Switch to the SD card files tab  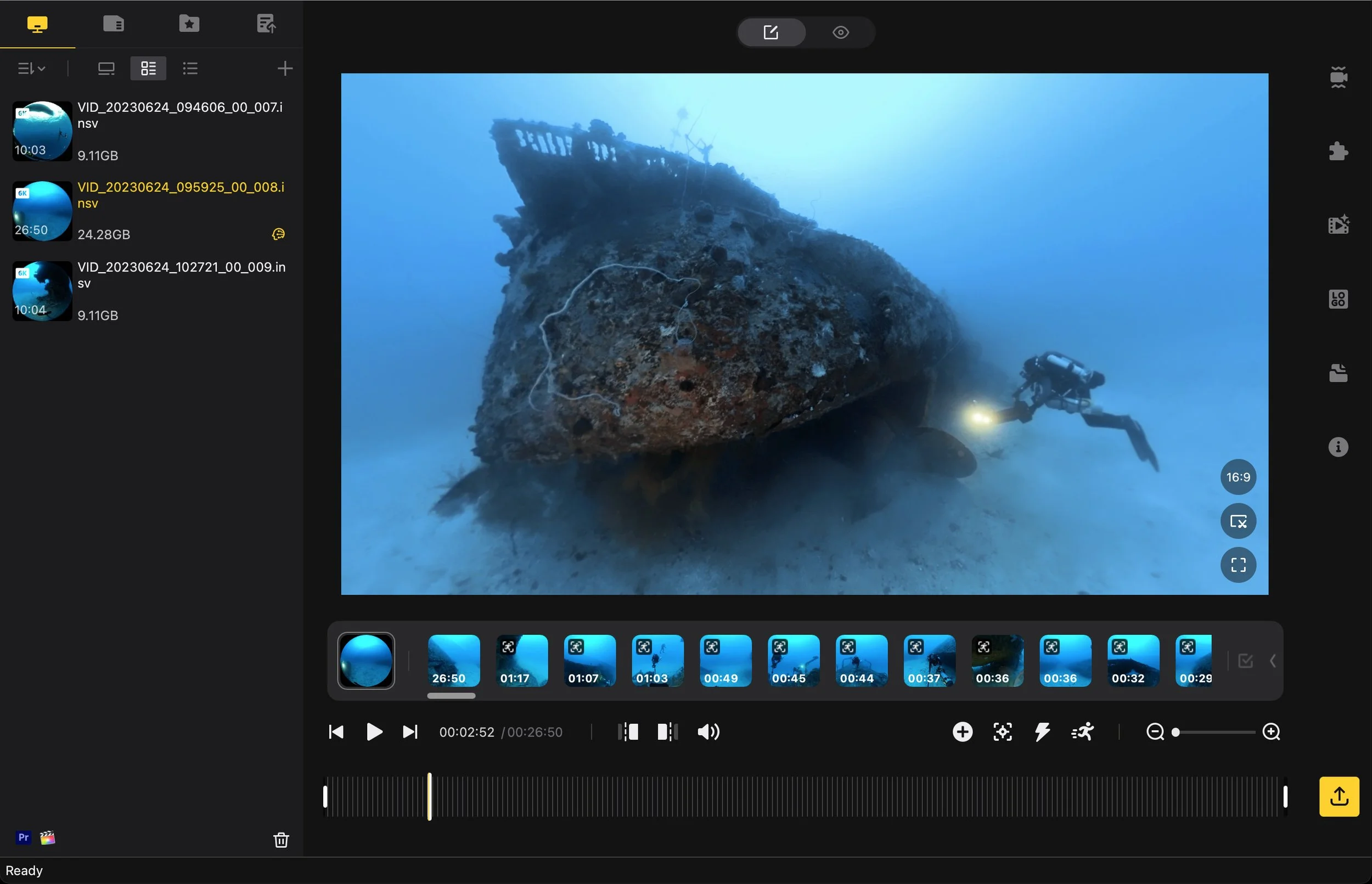click(114, 24)
